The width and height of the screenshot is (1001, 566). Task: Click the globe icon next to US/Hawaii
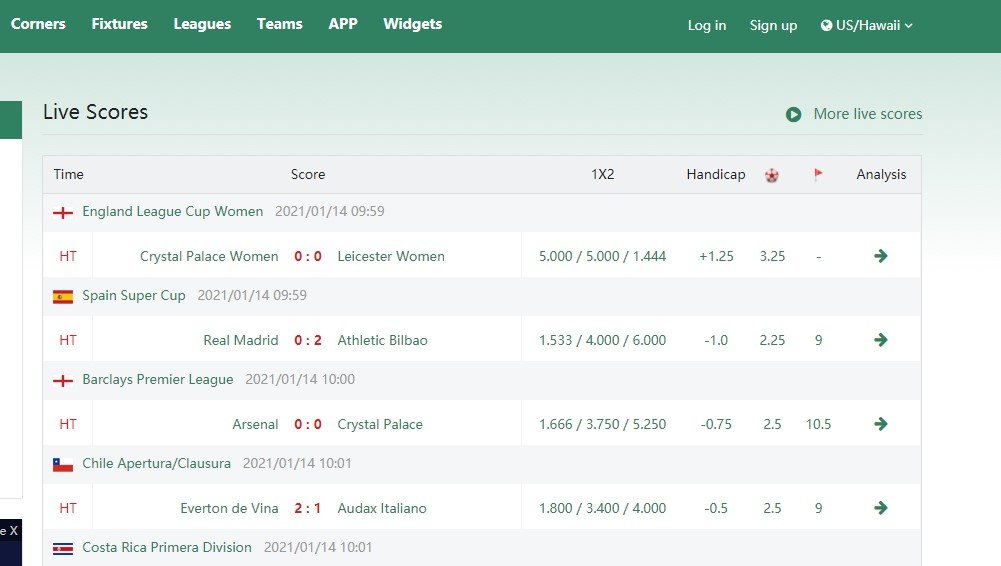click(826, 26)
